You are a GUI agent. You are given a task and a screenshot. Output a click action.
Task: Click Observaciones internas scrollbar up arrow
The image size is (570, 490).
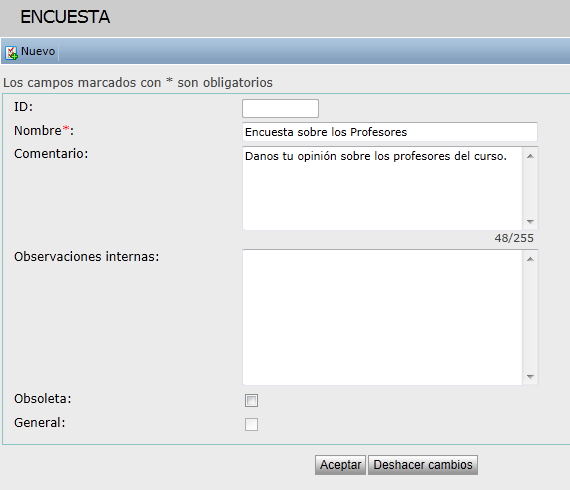[x=530, y=259]
